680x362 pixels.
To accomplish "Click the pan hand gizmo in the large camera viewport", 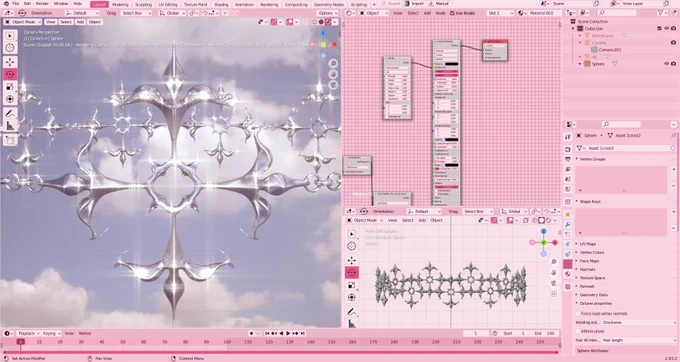I will tap(333, 74).
